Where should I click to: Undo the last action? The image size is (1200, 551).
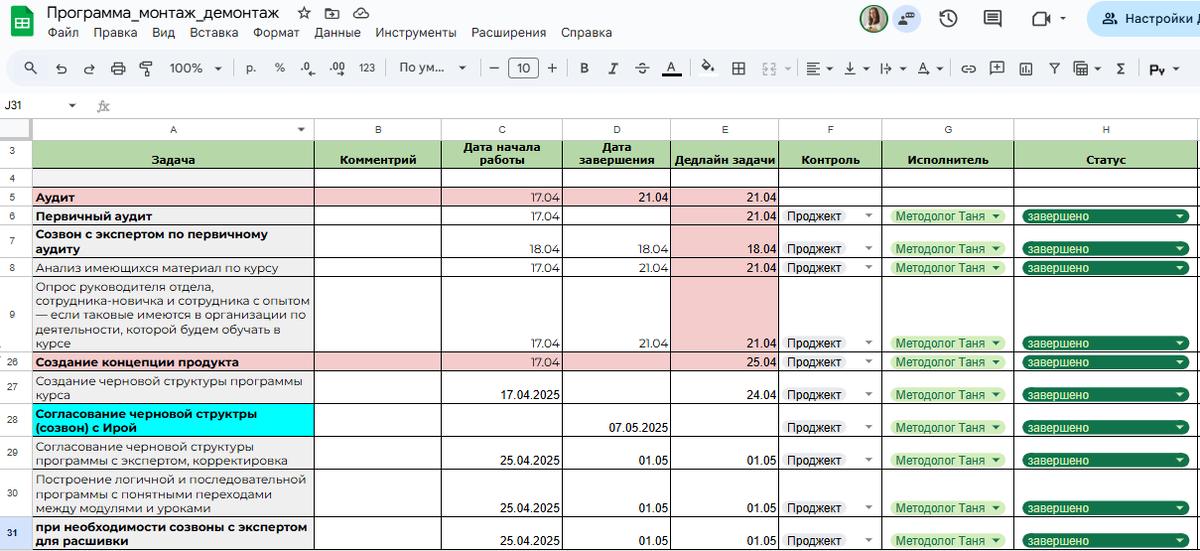[61, 68]
